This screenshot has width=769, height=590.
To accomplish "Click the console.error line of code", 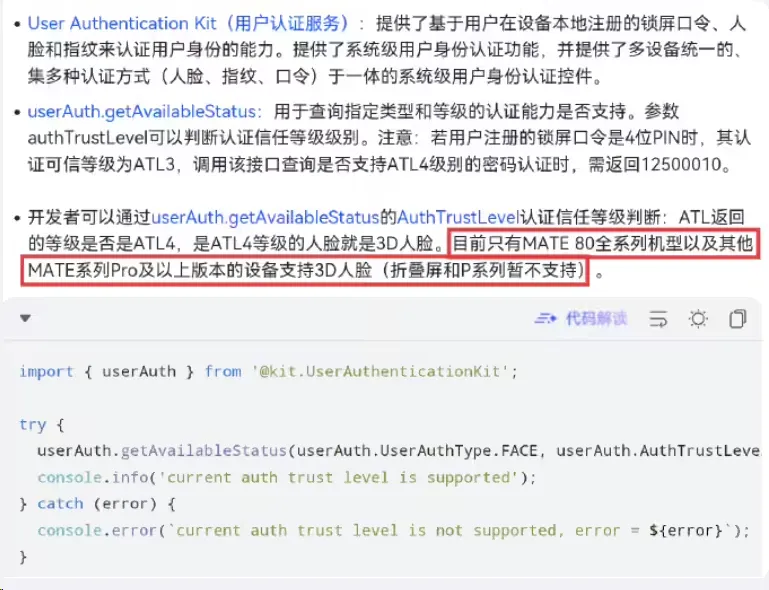I will point(393,530).
